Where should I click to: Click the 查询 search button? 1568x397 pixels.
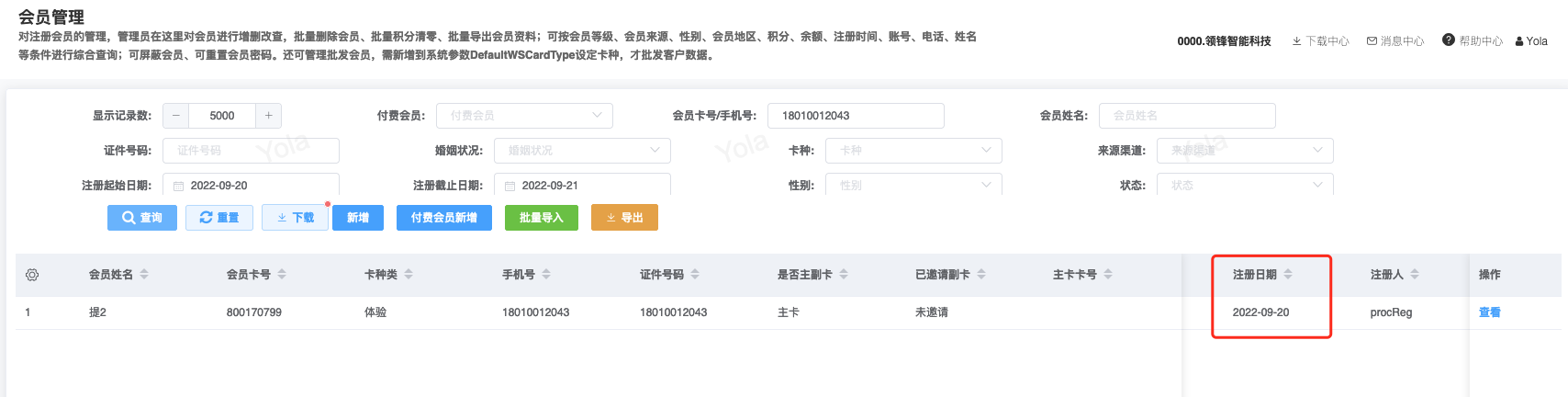click(x=142, y=218)
